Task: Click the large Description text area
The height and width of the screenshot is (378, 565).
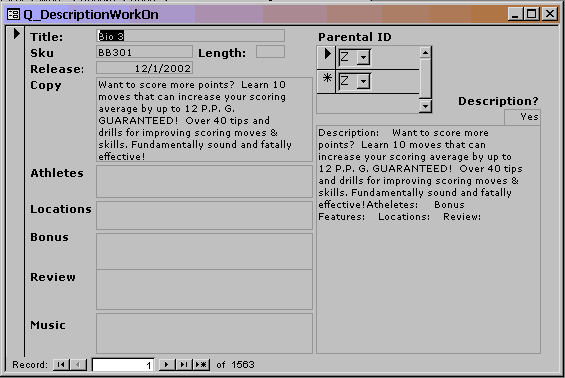Action: [x=428, y=239]
